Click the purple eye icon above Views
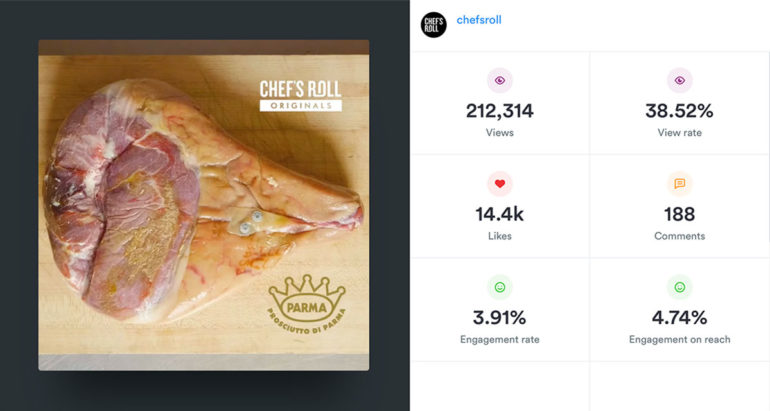The height and width of the screenshot is (411, 770). click(x=499, y=81)
